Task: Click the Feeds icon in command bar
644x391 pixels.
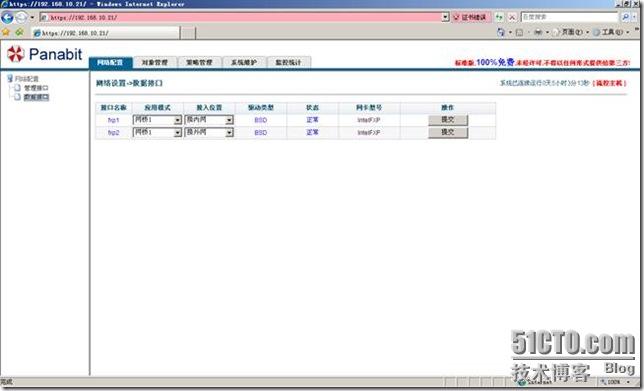Action: (520, 32)
